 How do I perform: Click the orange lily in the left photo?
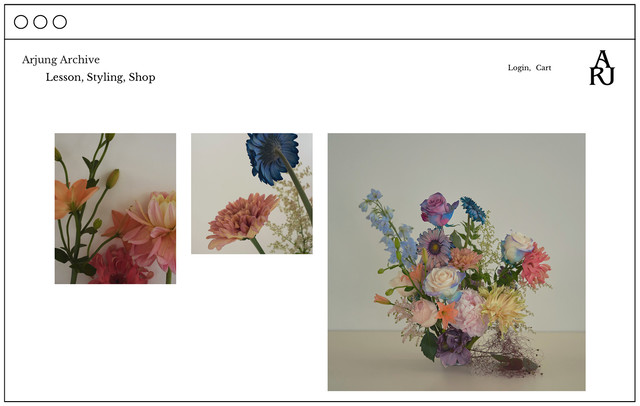point(75,197)
